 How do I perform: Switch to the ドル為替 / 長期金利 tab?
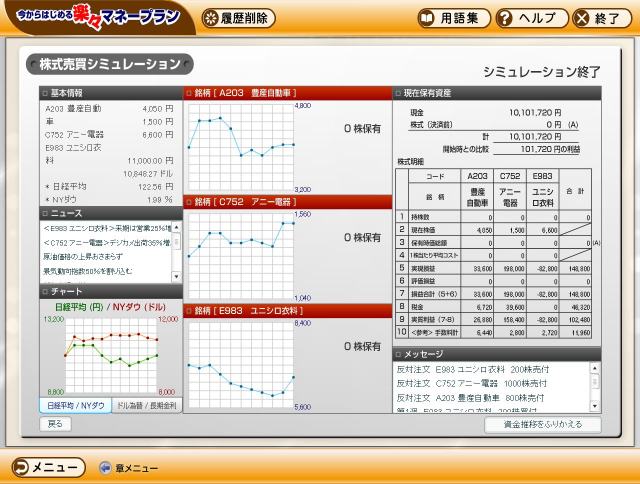pyautogui.click(x=146, y=406)
